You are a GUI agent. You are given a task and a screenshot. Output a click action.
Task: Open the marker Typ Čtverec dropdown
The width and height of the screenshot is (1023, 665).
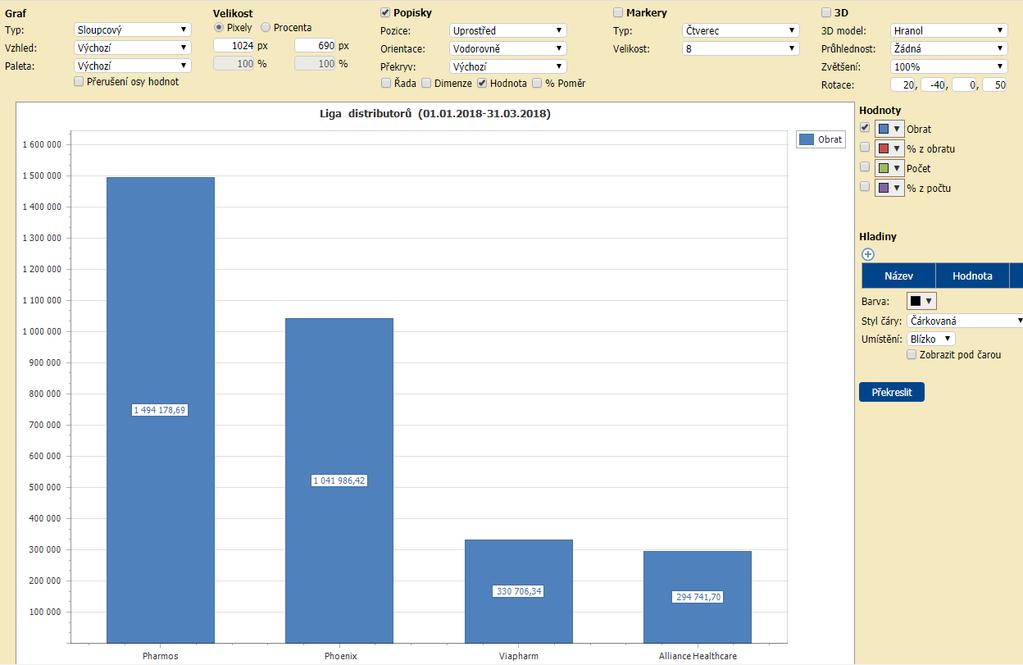pos(741,31)
